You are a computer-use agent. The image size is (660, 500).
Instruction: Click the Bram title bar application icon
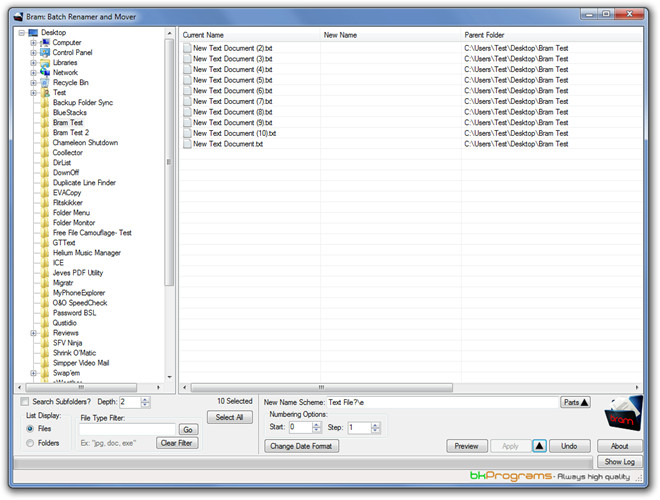(x=18, y=17)
